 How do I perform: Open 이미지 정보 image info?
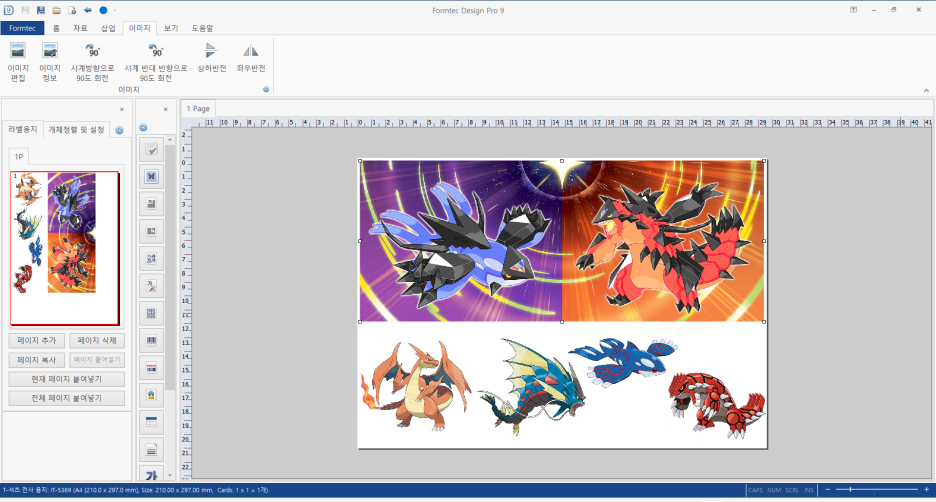coord(50,62)
